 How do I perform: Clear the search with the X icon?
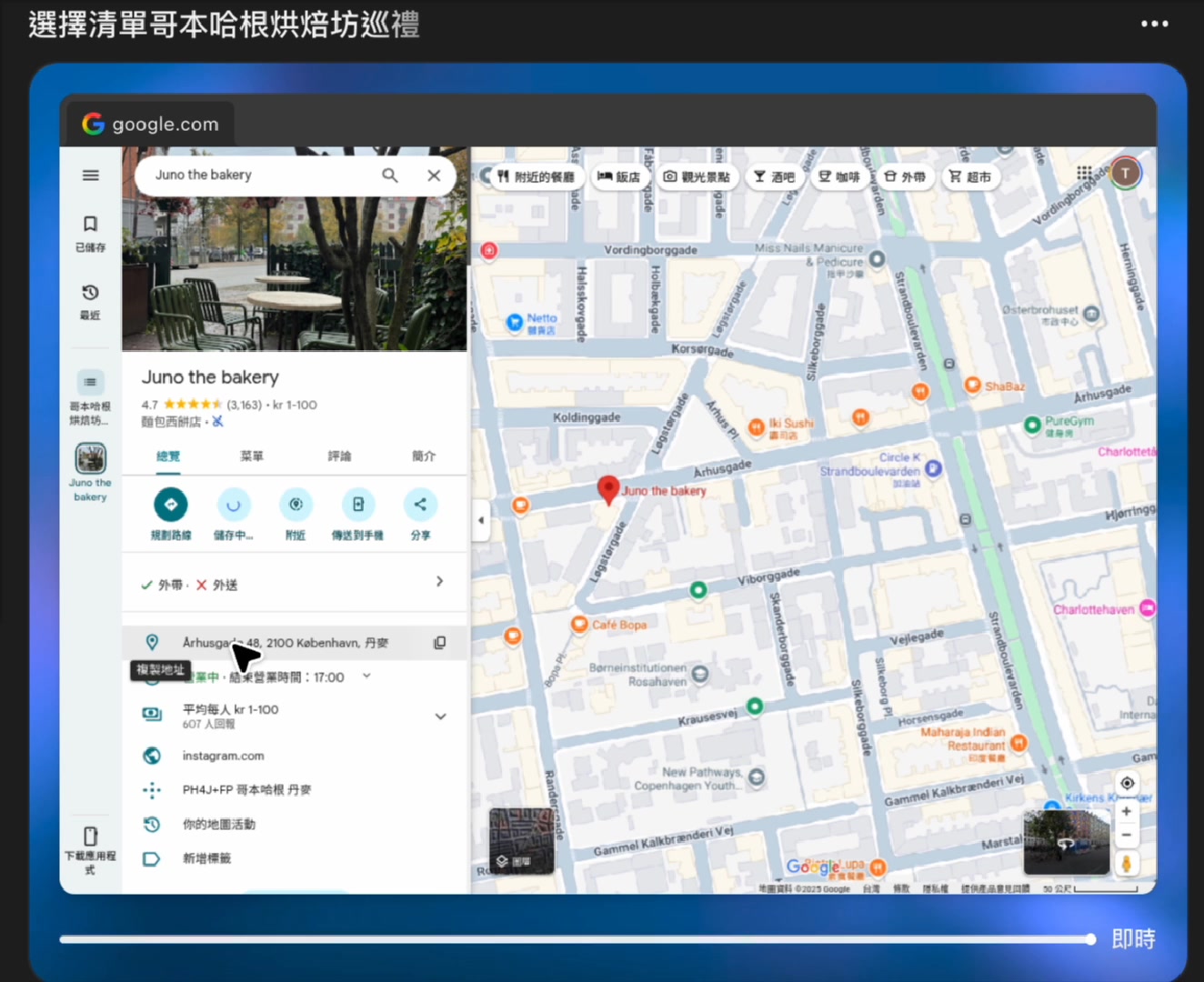pyautogui.click(x=434, y=175)
